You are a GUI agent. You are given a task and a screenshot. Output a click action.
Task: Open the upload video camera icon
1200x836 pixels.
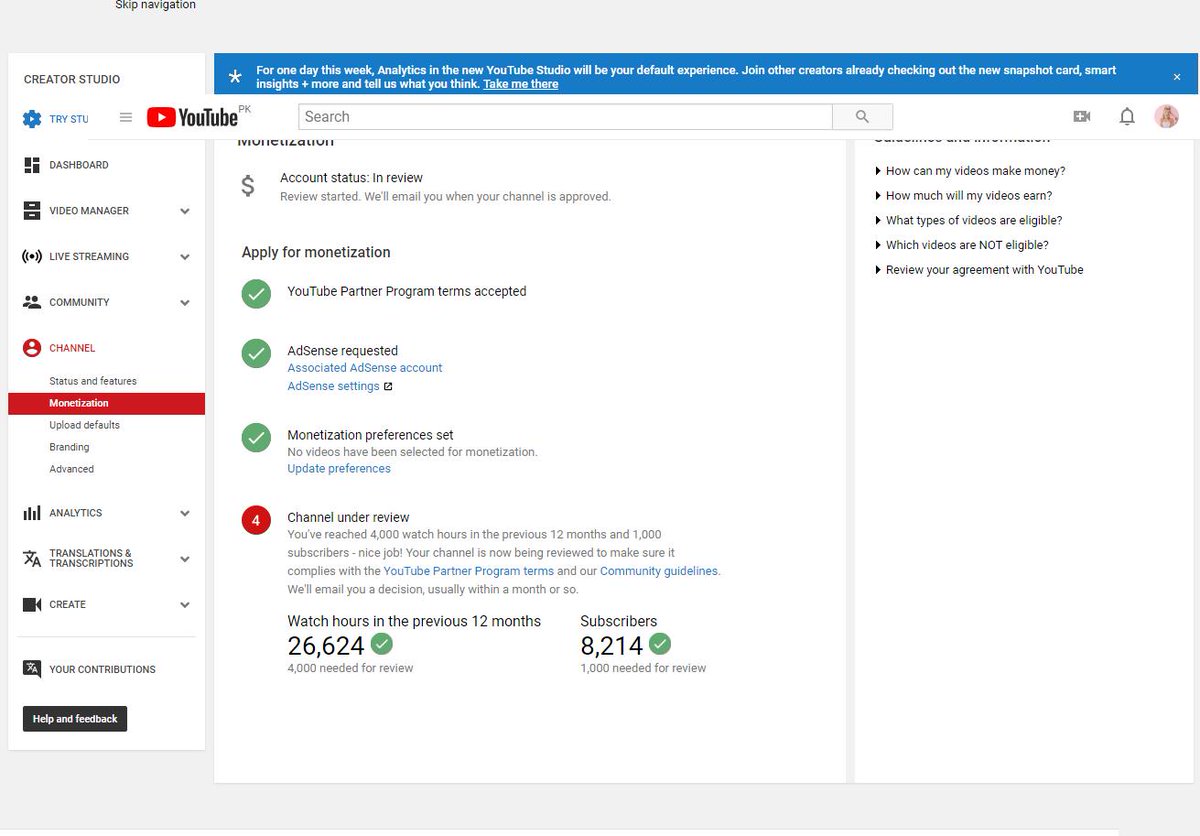1081,117
